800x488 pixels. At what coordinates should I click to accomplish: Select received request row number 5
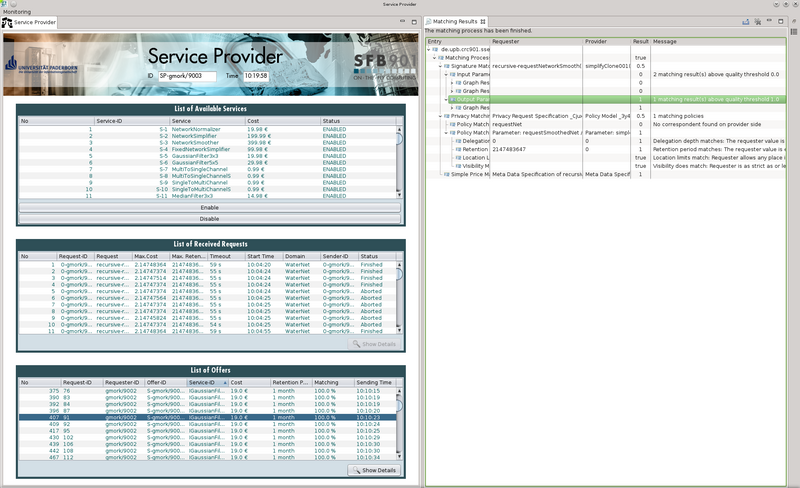pyautogui.click(x=208, y=291)
